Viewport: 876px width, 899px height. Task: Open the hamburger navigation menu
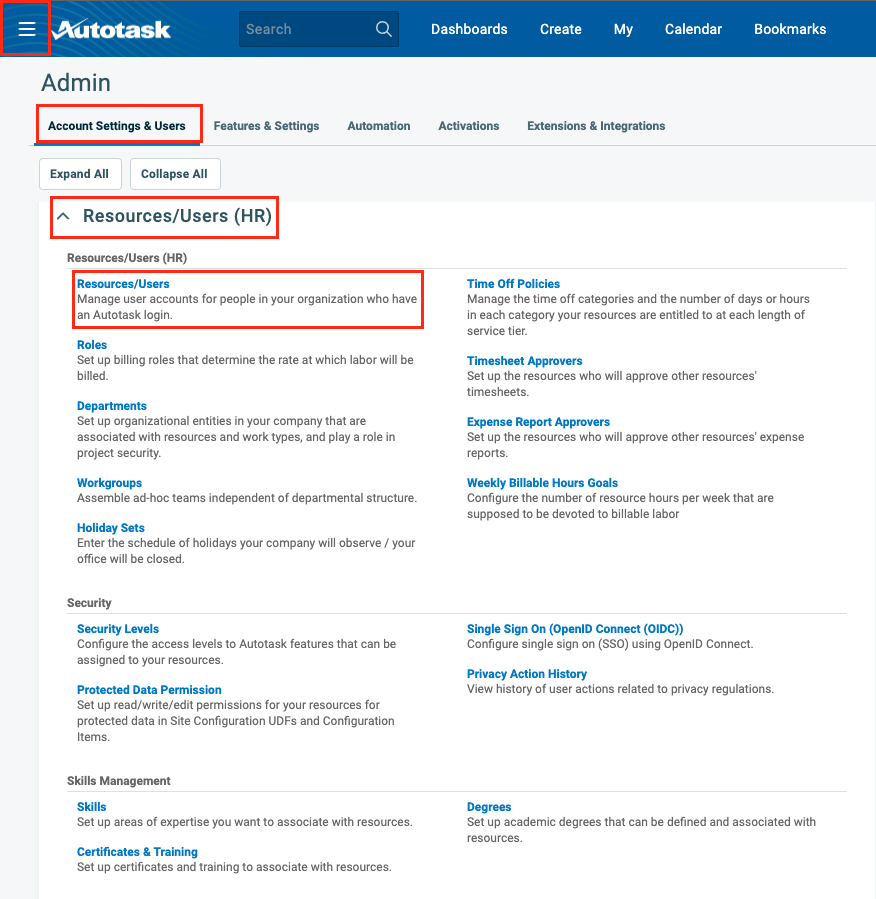[x=26, y=28]
